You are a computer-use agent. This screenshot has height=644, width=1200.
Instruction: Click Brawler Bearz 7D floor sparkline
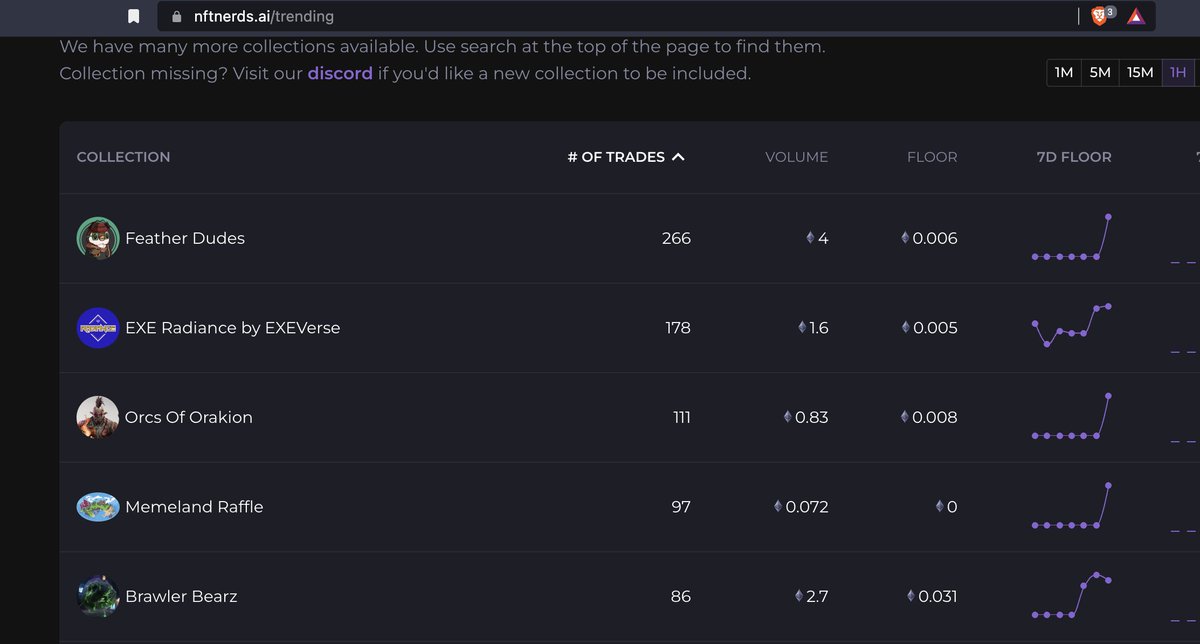click(x=1072, y=595)
